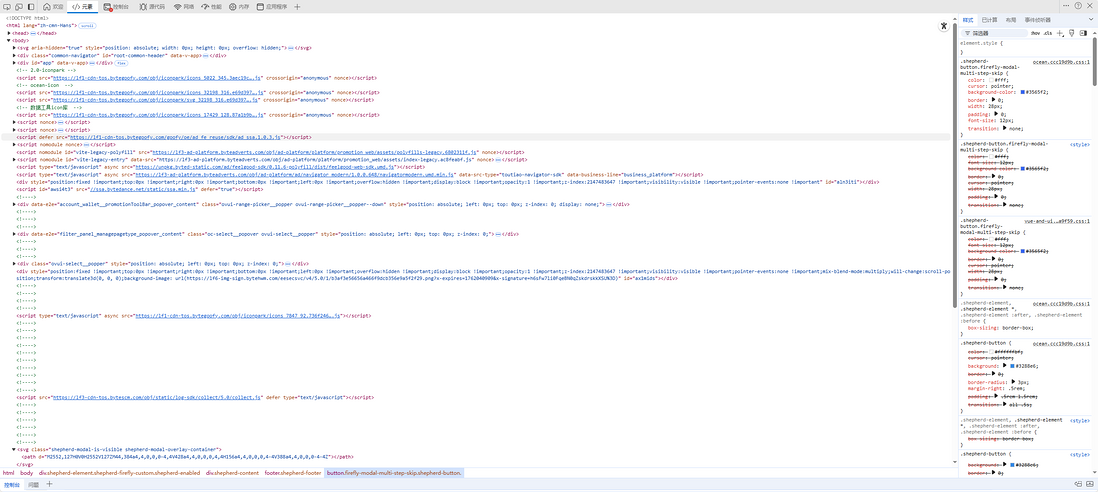Toggle the .cls element classes button
This screenshot has width=1098, height=492.
pos(1047,33)
